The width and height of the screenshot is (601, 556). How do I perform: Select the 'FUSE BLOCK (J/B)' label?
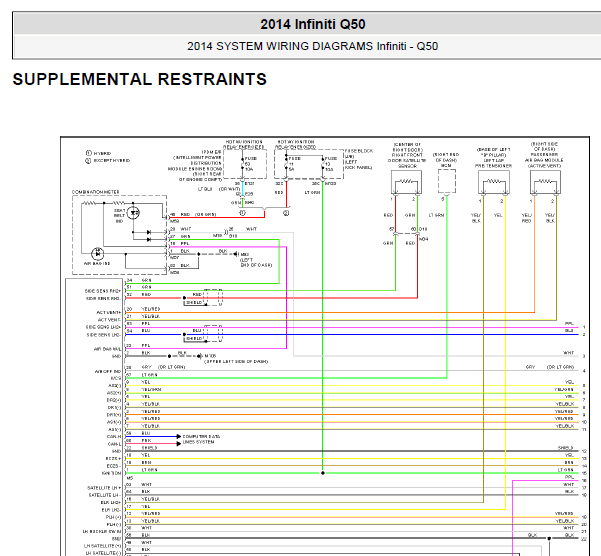[x=359, y=154]
